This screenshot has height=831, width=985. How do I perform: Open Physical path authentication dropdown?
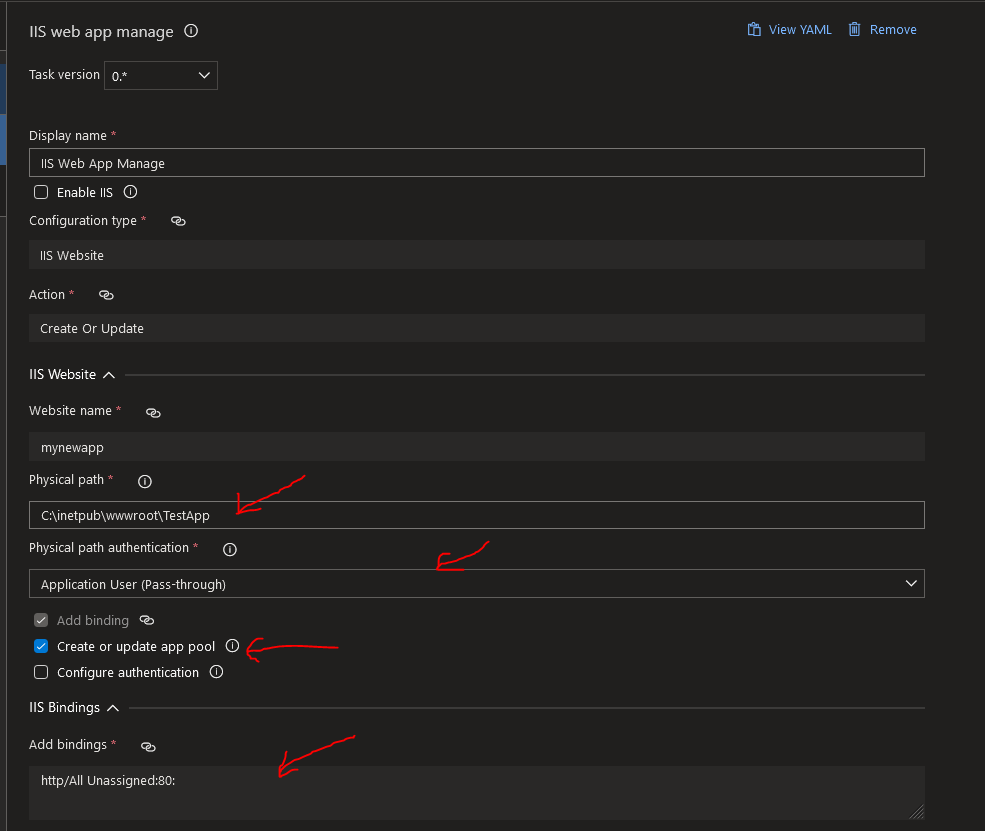[477, 584]
